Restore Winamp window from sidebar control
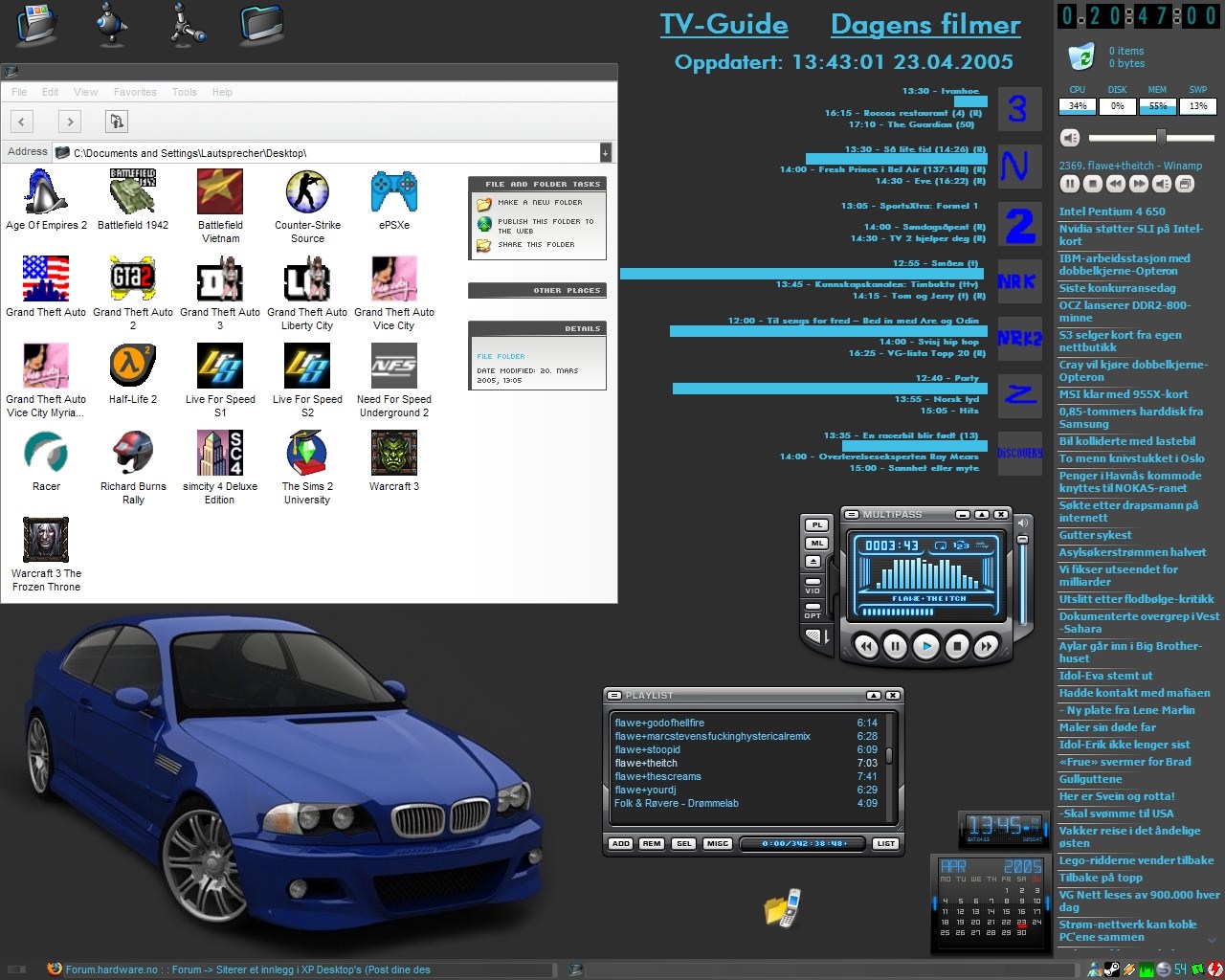This screenshot has width=1225, height=980. [x=1185, y=184]
